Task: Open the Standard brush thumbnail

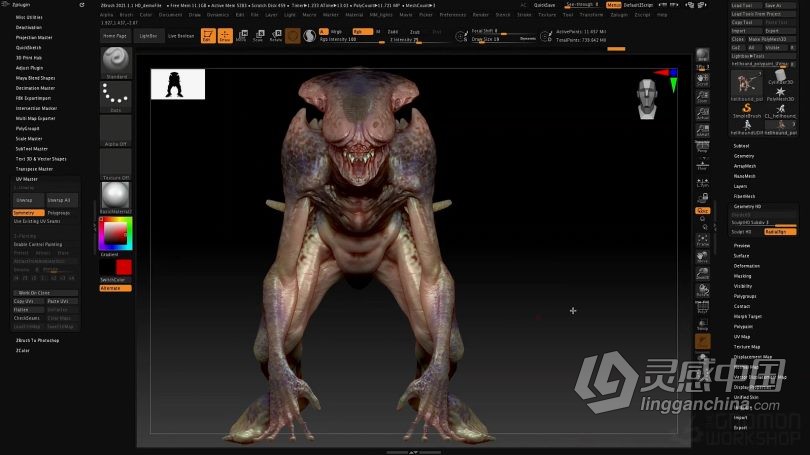Action: [116, 62]
